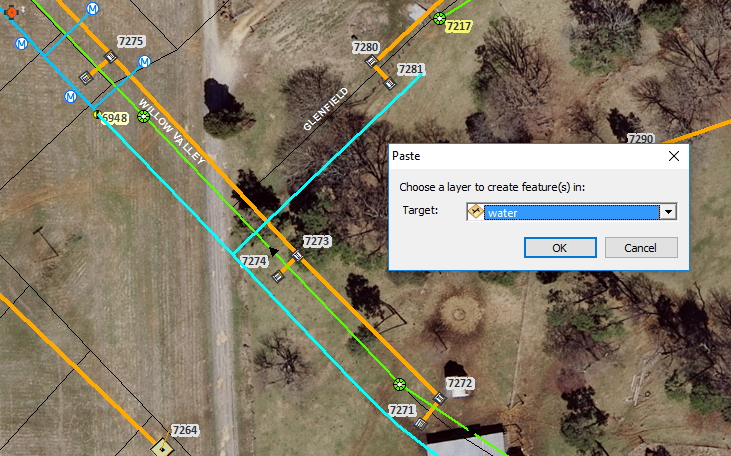Click OK in the Paste dialog
Image resolution: width=731 pixels, height=456 pixels.
(560, 248)
